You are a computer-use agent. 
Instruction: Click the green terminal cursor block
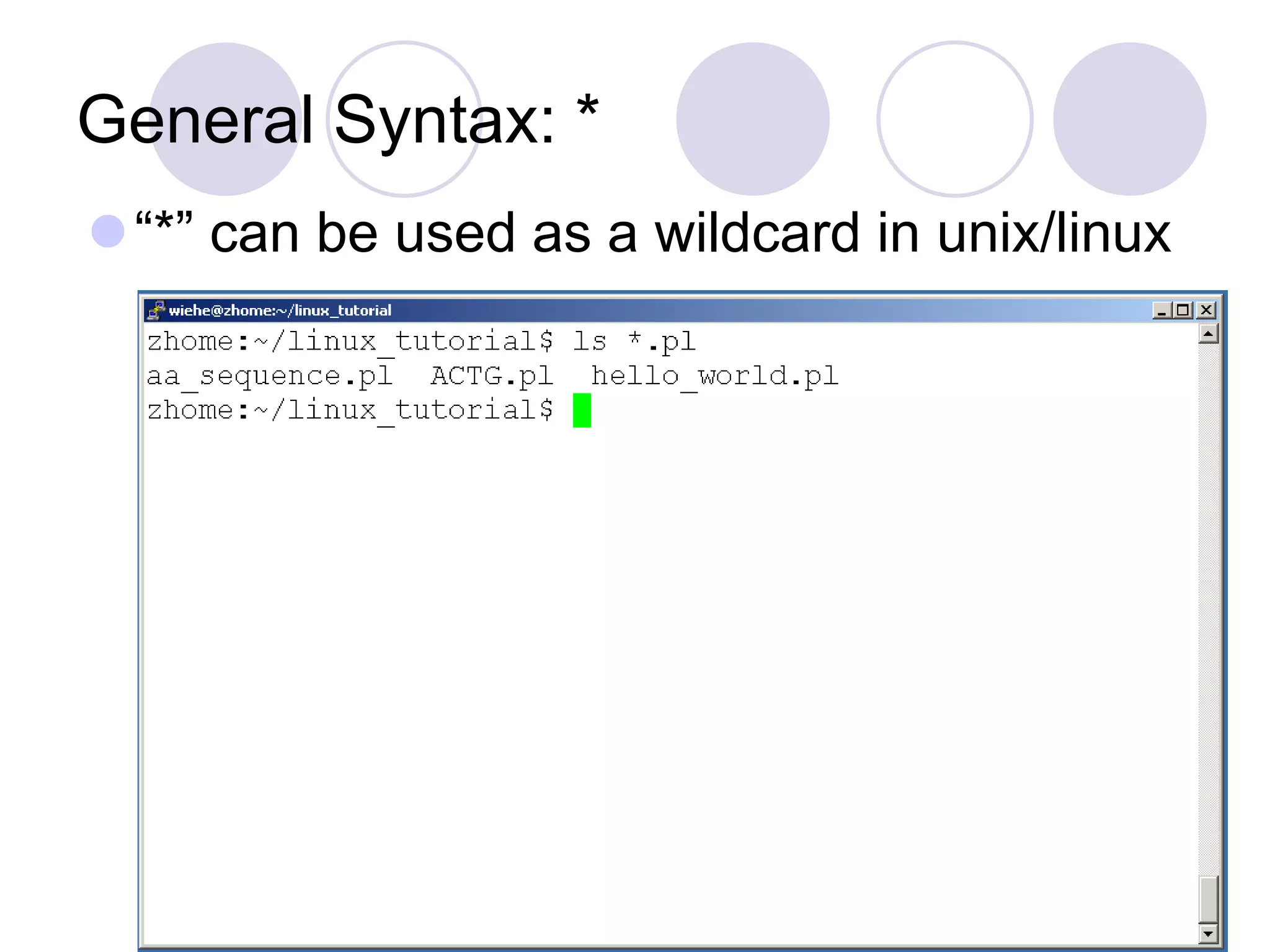click(x=582, y=410)
